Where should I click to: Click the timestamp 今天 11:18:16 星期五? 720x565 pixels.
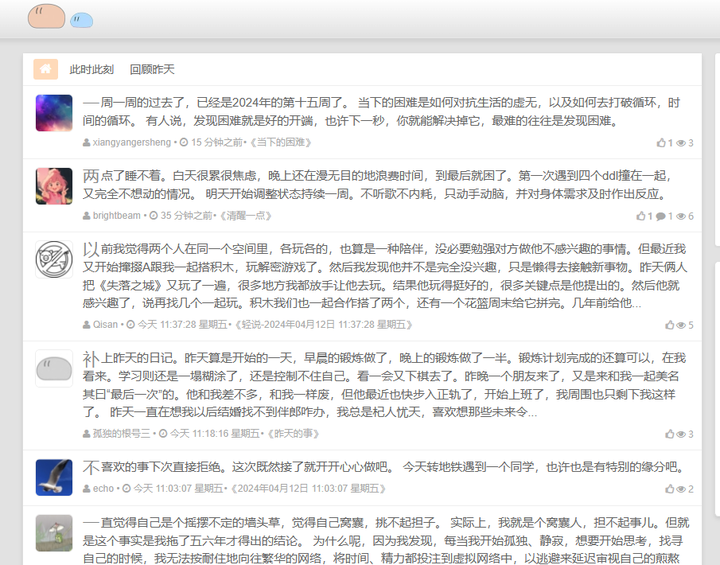click(x=215, y=434)
